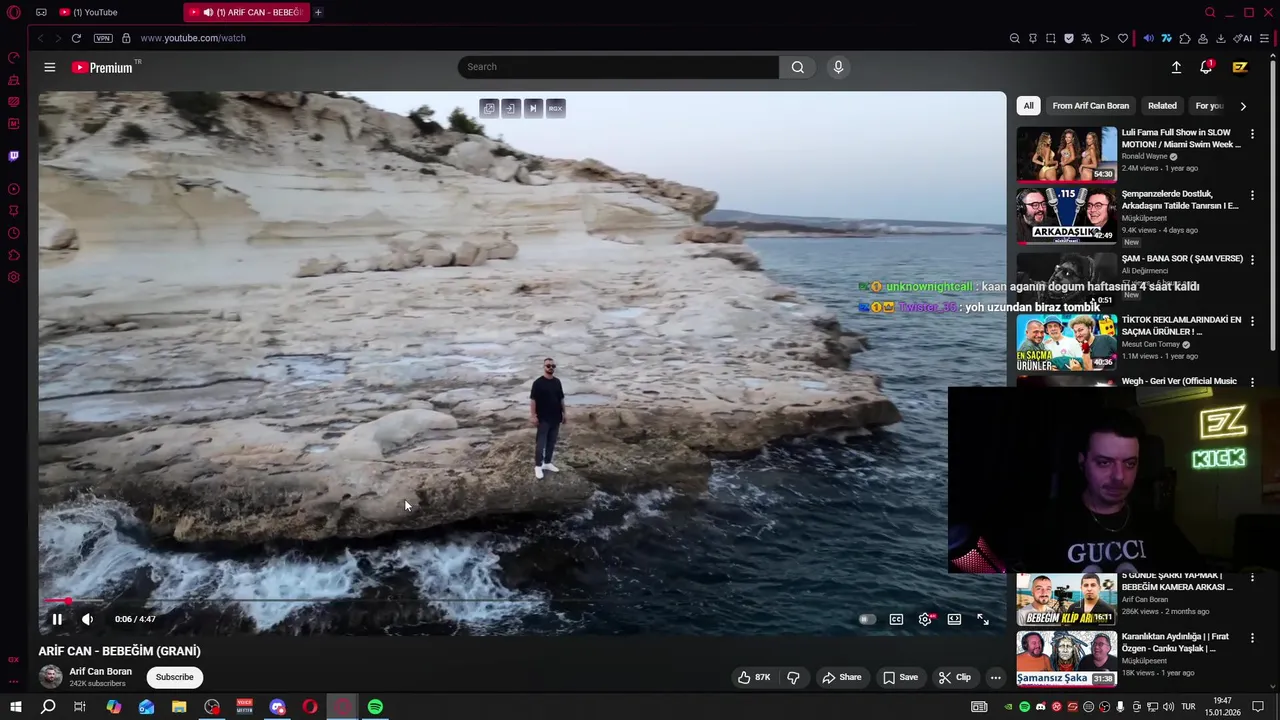This screenshot has width=1280, height=720.
Task: Open a new browser tab
Action: (x=318, y=12)
